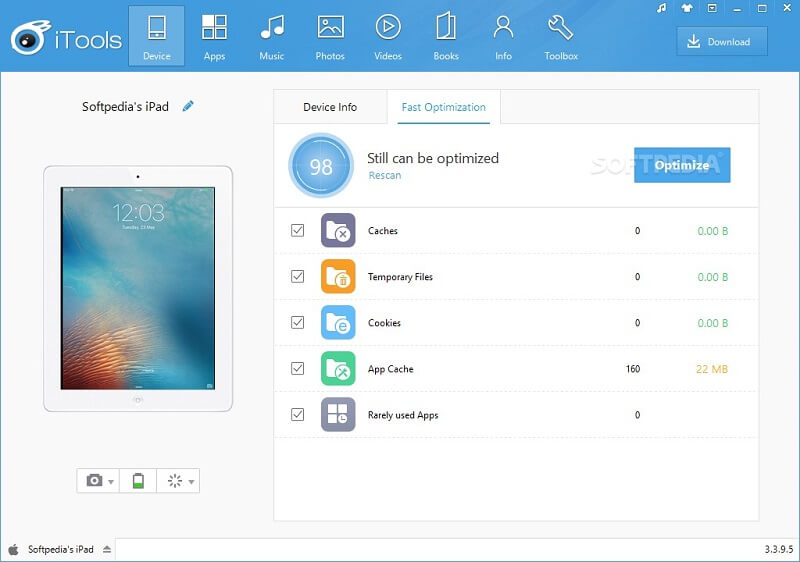Eject Softpedia's iPad from the status bar
The image size is (800, 562).
click(x=107, y=549)
